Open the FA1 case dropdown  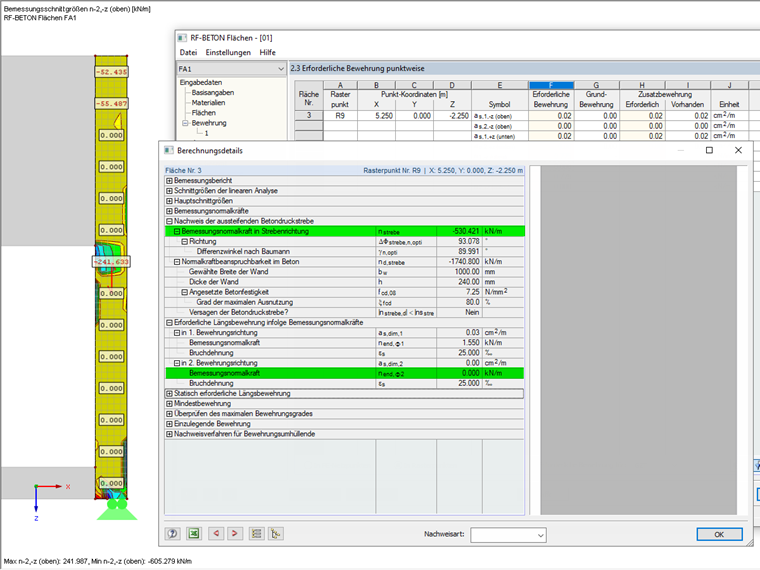280,69
